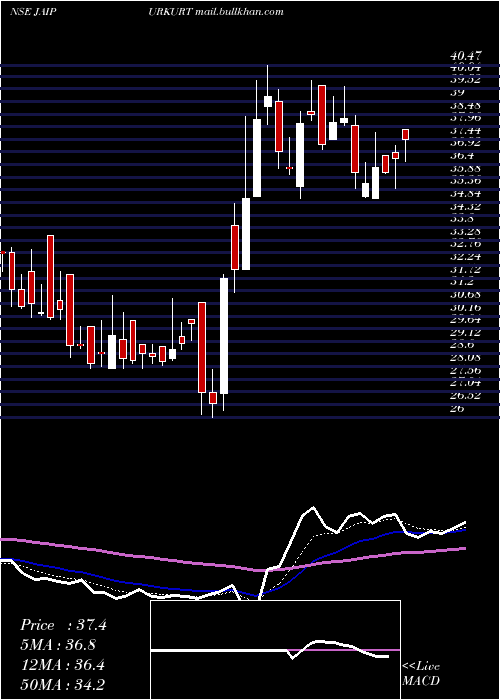Screen dimensions: 500x700
Task: Select the 12MA : 36.4 readout
Action: pyautogui.click(x=62, y=665)
